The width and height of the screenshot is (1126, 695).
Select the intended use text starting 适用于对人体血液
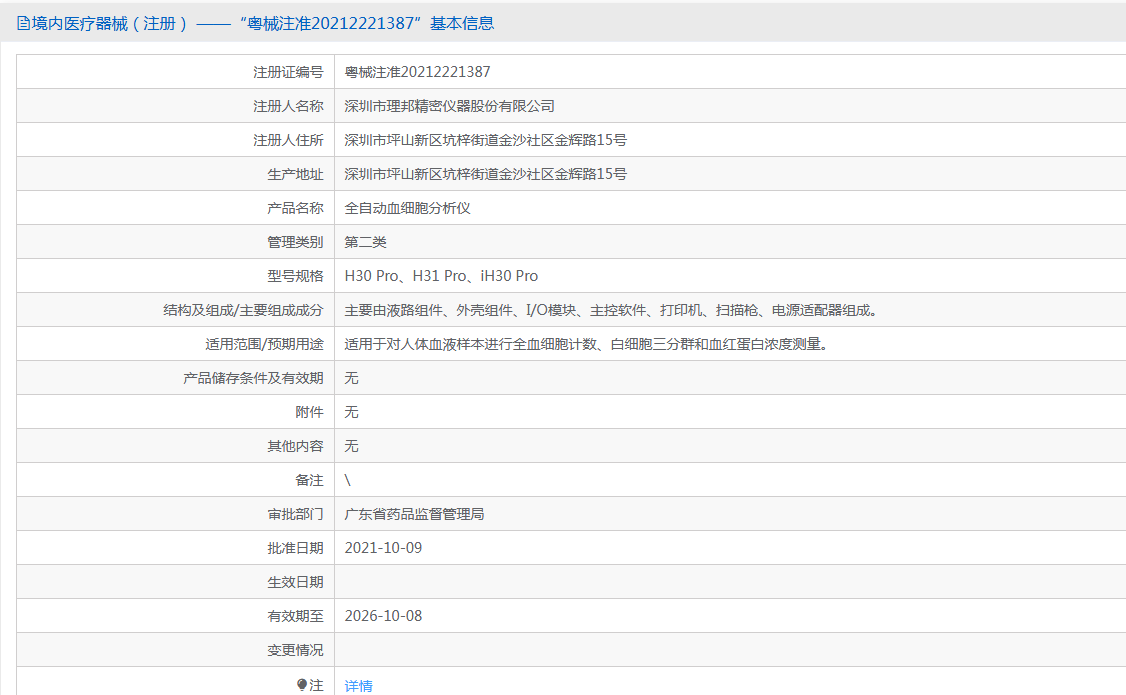587,344
